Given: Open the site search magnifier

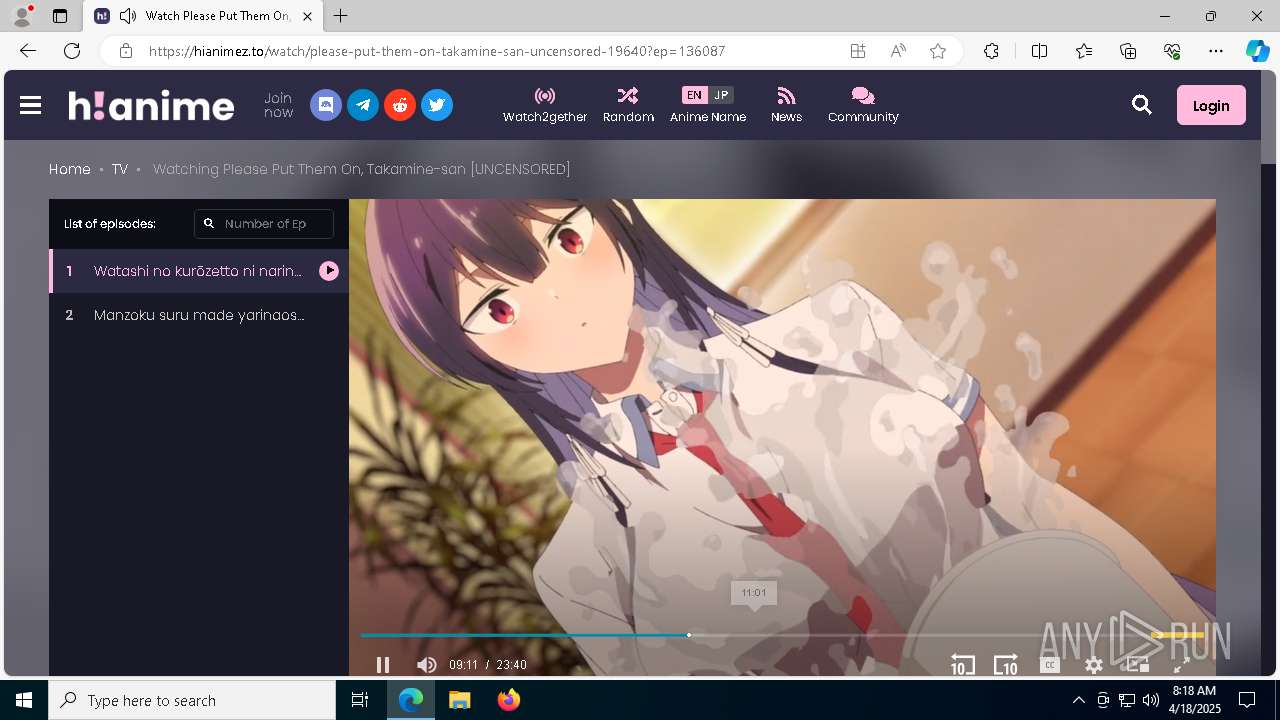Looking at the screenshot, I should pyautogui.click(x=1142, y=105).
